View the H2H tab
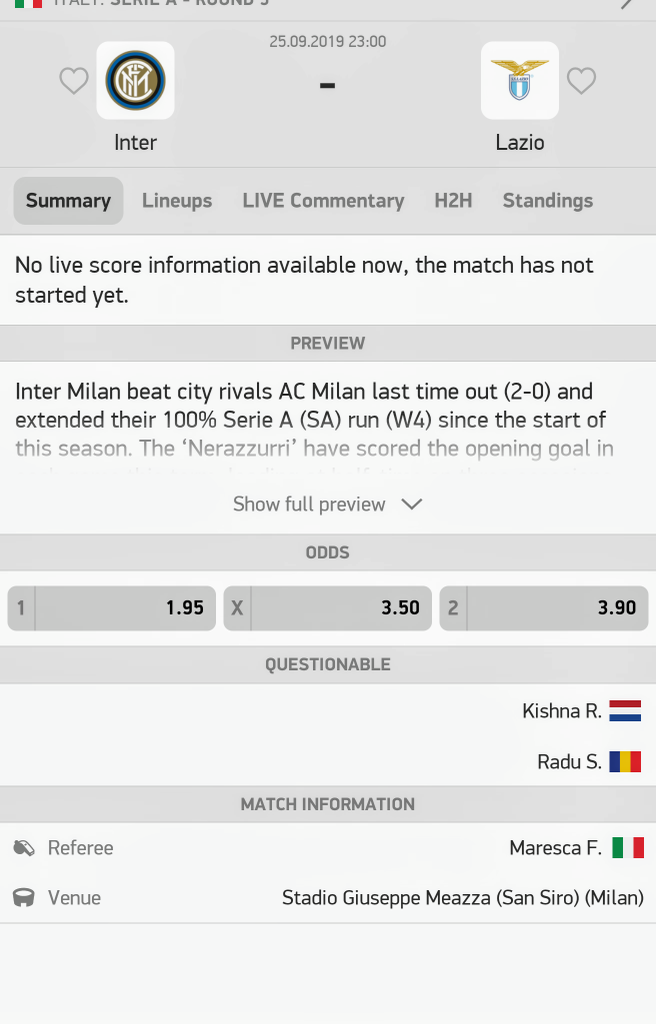This screenshot has height=1024, width=656. [x=453, y=201]
